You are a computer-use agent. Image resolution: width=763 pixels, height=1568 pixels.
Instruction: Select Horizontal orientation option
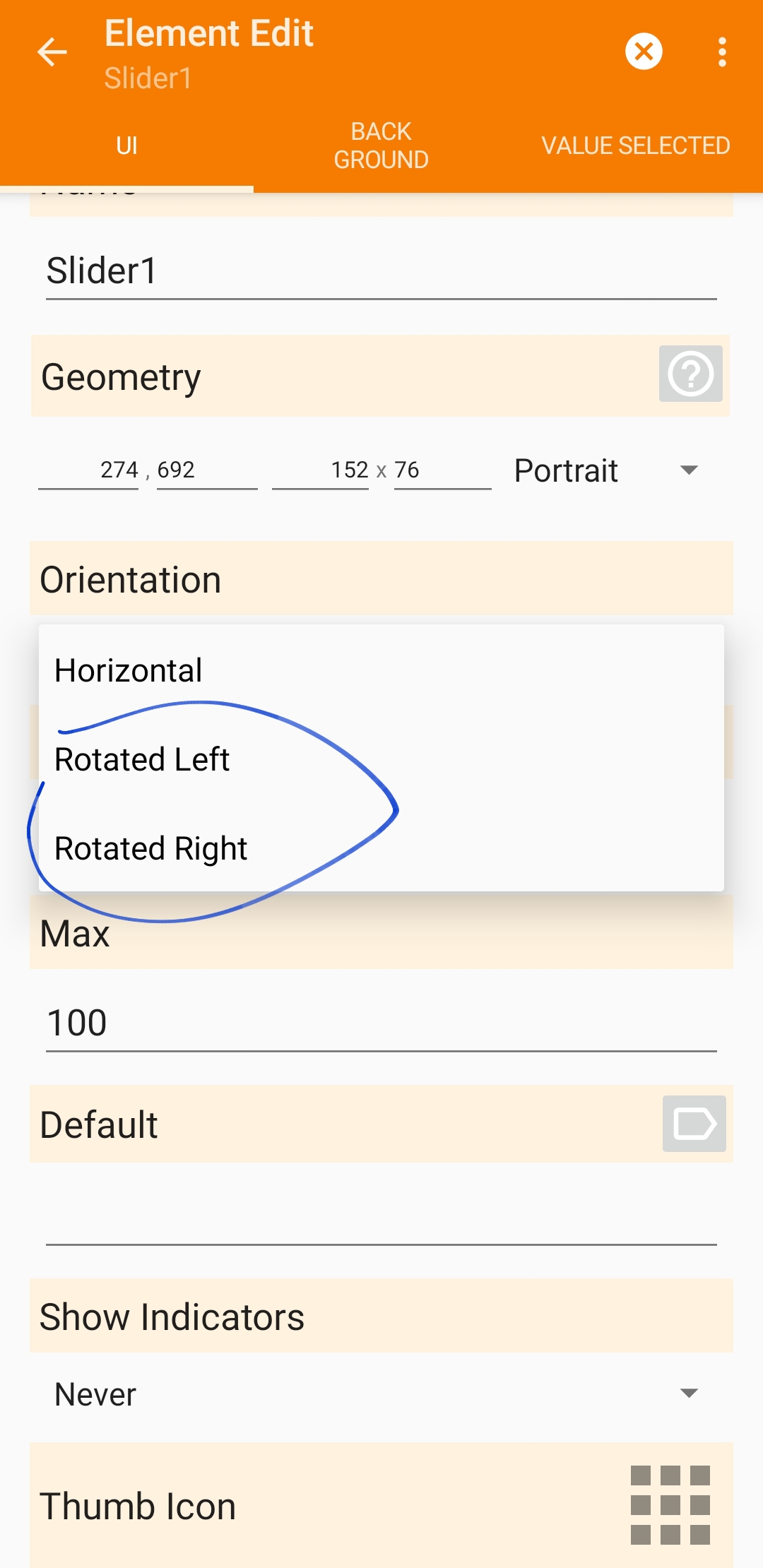click(x=129, y=670)
